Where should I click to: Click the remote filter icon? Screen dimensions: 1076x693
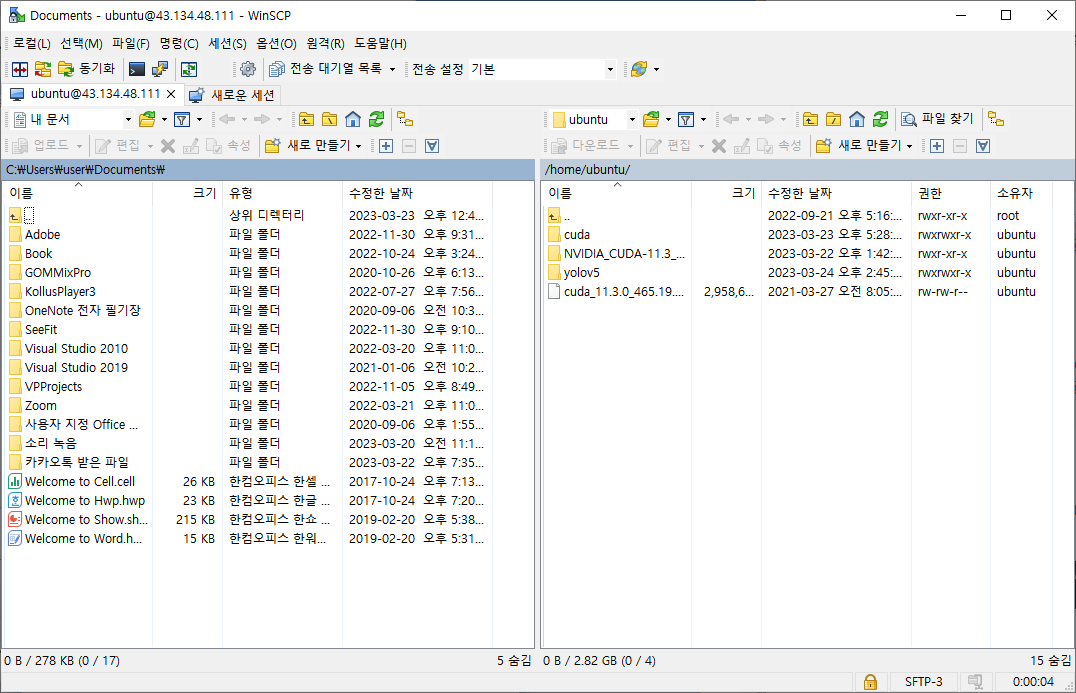point(686,119)
